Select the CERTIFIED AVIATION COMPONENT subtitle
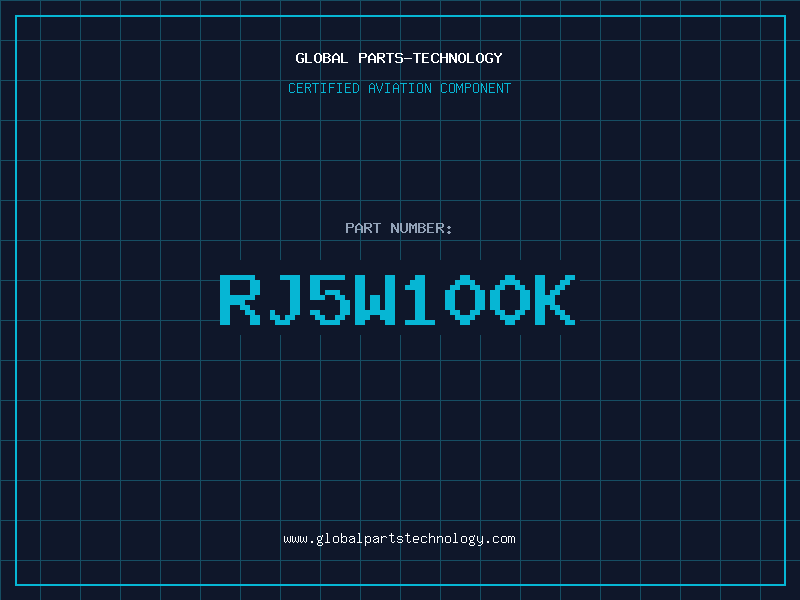Screen dimensions: 800x600 [399, 88]
